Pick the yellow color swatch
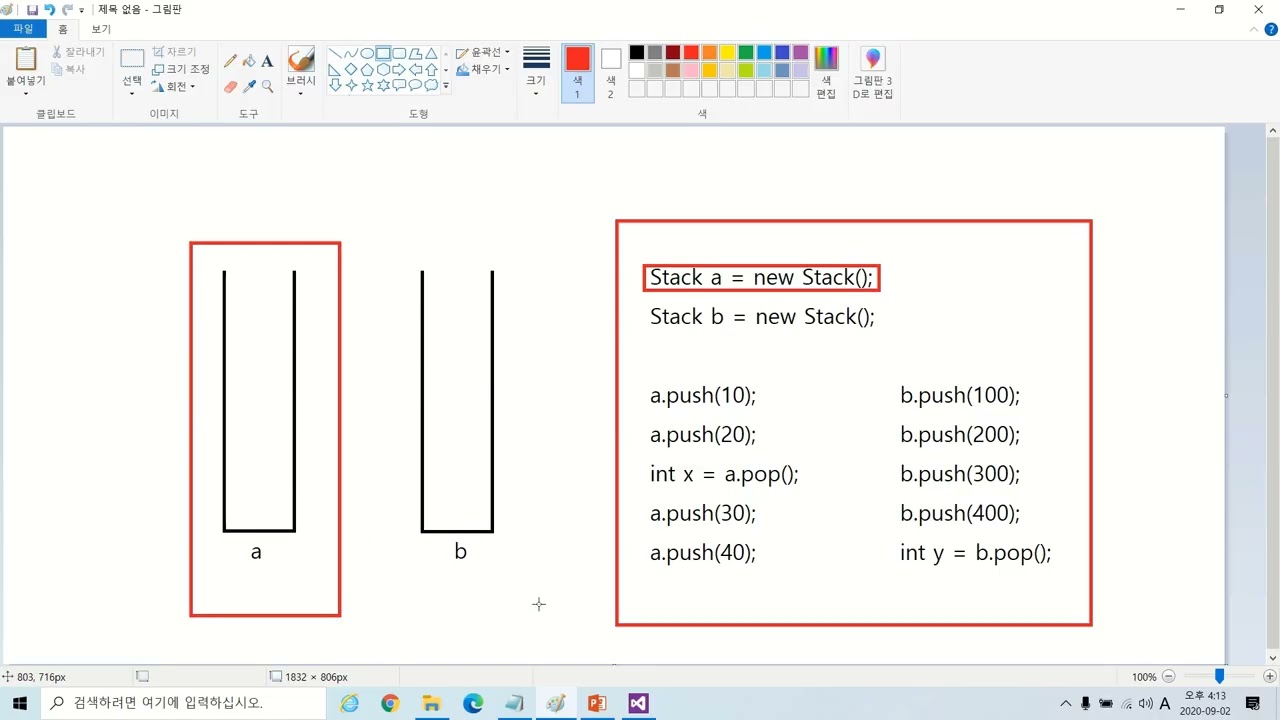Image resolution: width=1280 pixels, height=720 pixels. pyautogui.click(x=727, y=53)
